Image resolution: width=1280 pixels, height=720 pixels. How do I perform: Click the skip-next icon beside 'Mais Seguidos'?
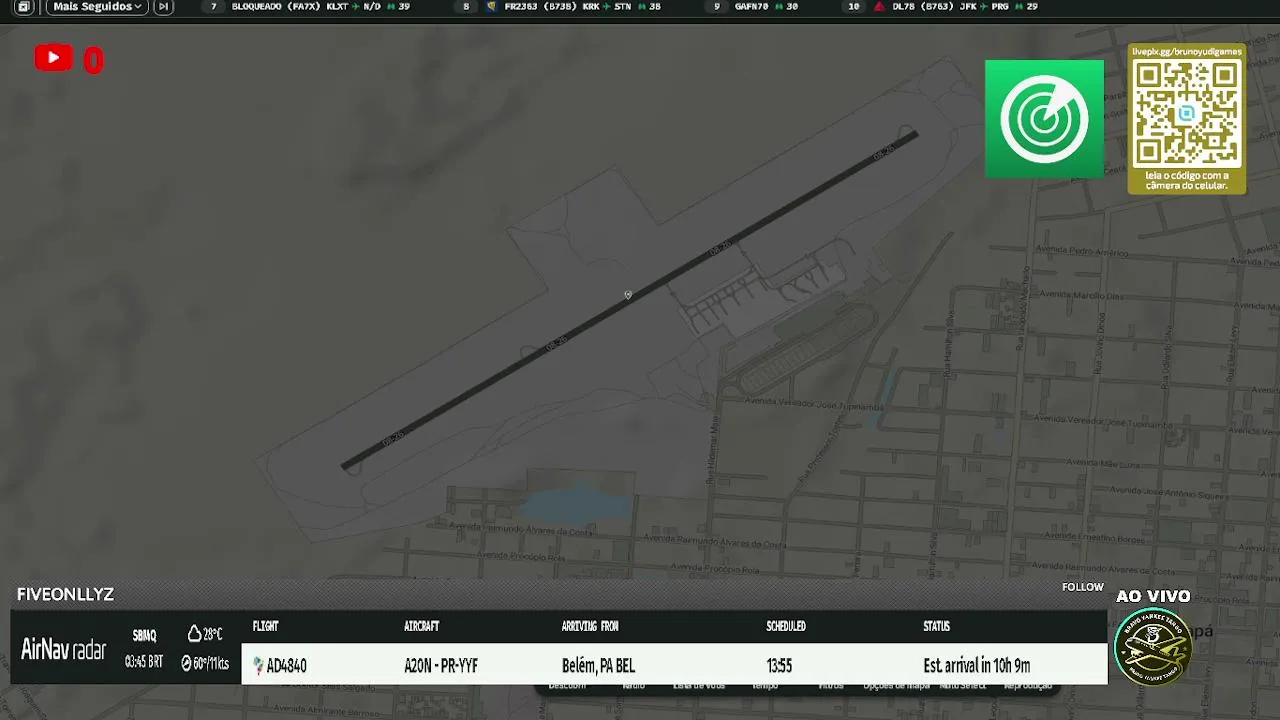[x=163, y=7]
